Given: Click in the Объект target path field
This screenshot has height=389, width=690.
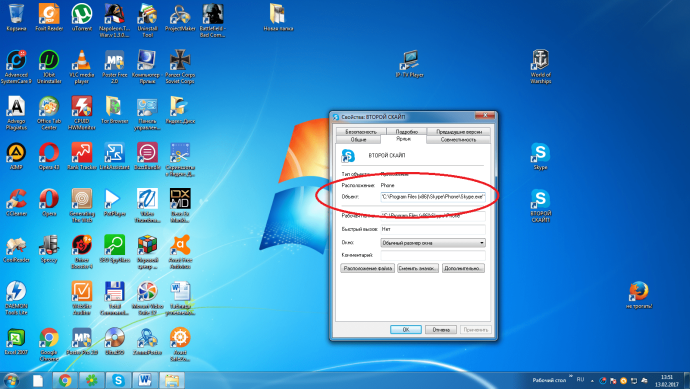Looking at the screenshot, I should (x=433, y=197).
